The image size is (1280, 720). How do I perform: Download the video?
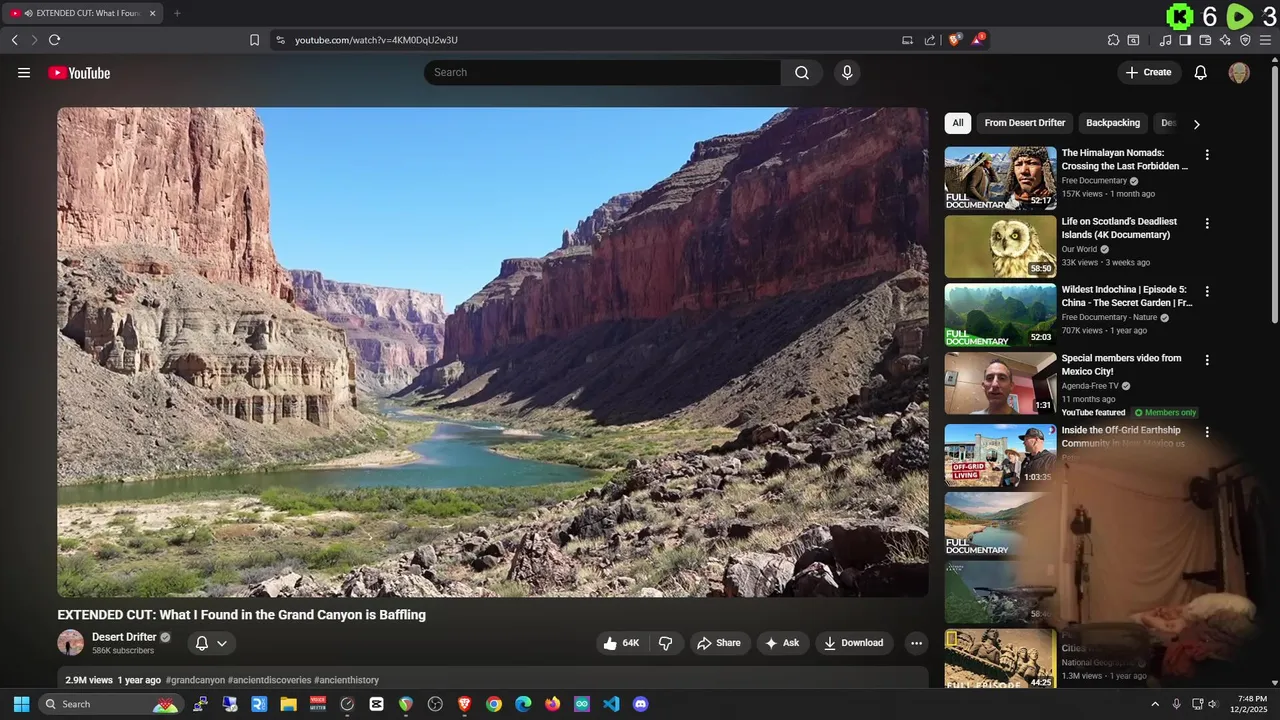tap(854, 643)
